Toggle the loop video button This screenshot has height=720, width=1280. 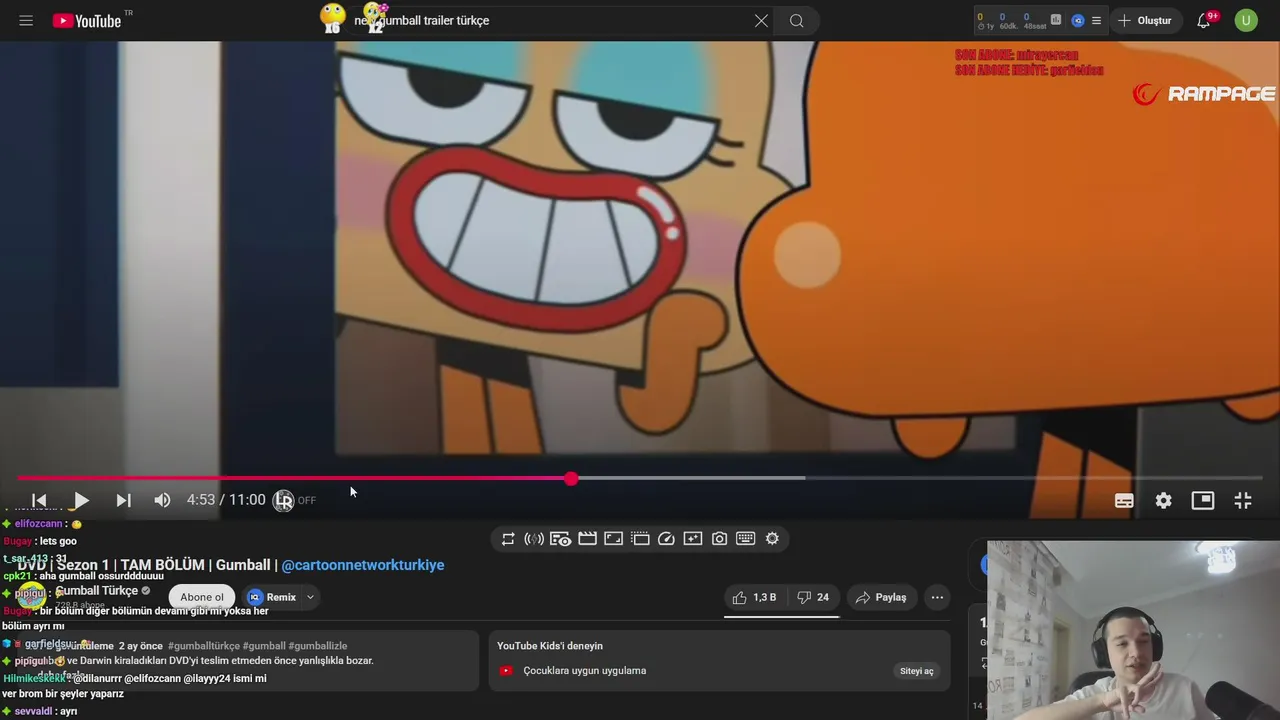point(508,539)
